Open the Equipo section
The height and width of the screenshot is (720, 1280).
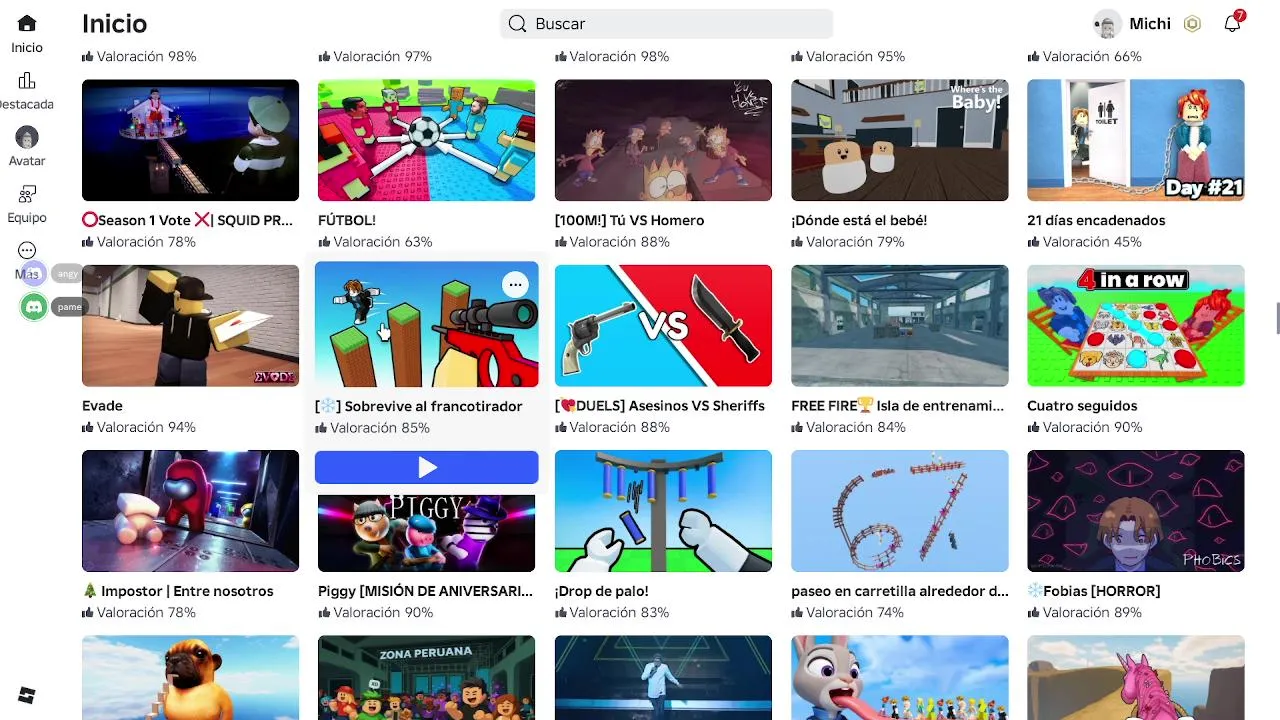[27, 204]
